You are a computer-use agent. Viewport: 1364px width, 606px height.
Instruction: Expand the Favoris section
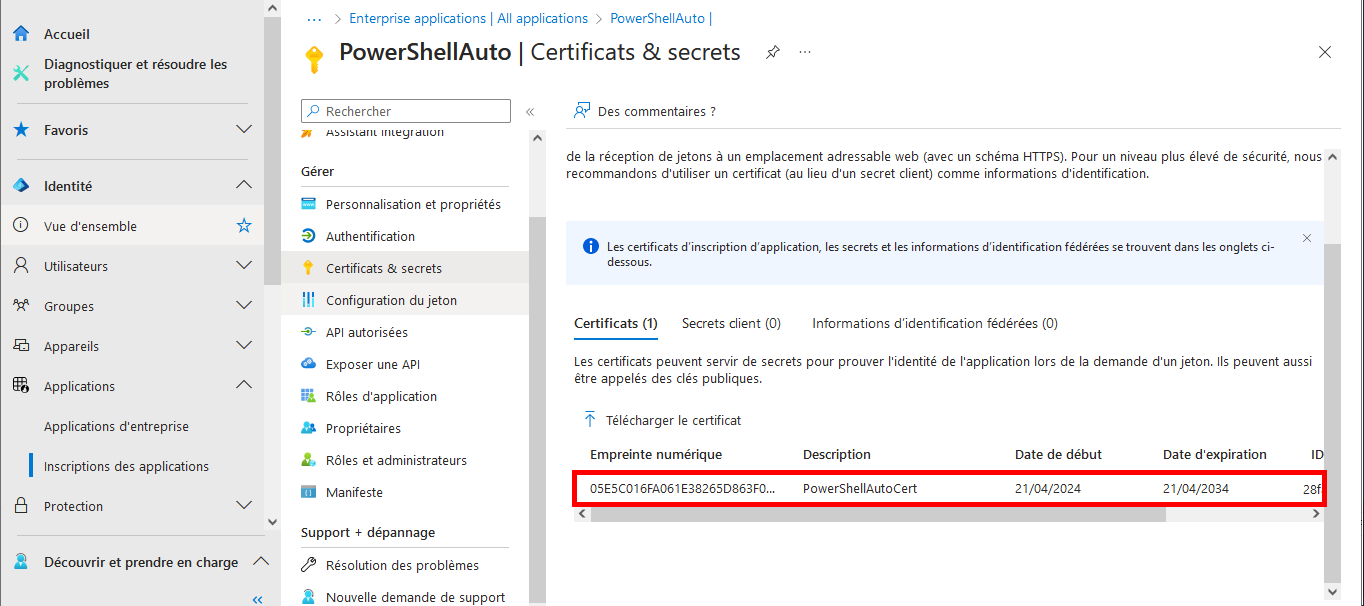click(x=243, y=129)
